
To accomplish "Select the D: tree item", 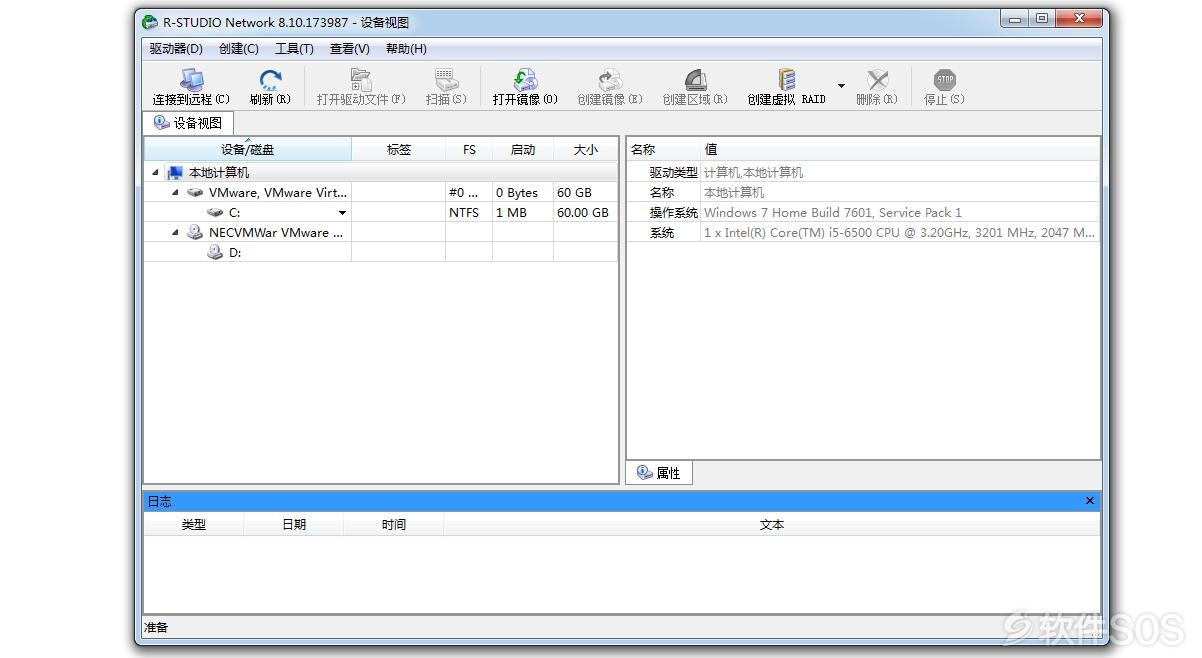I will [235, 253].
